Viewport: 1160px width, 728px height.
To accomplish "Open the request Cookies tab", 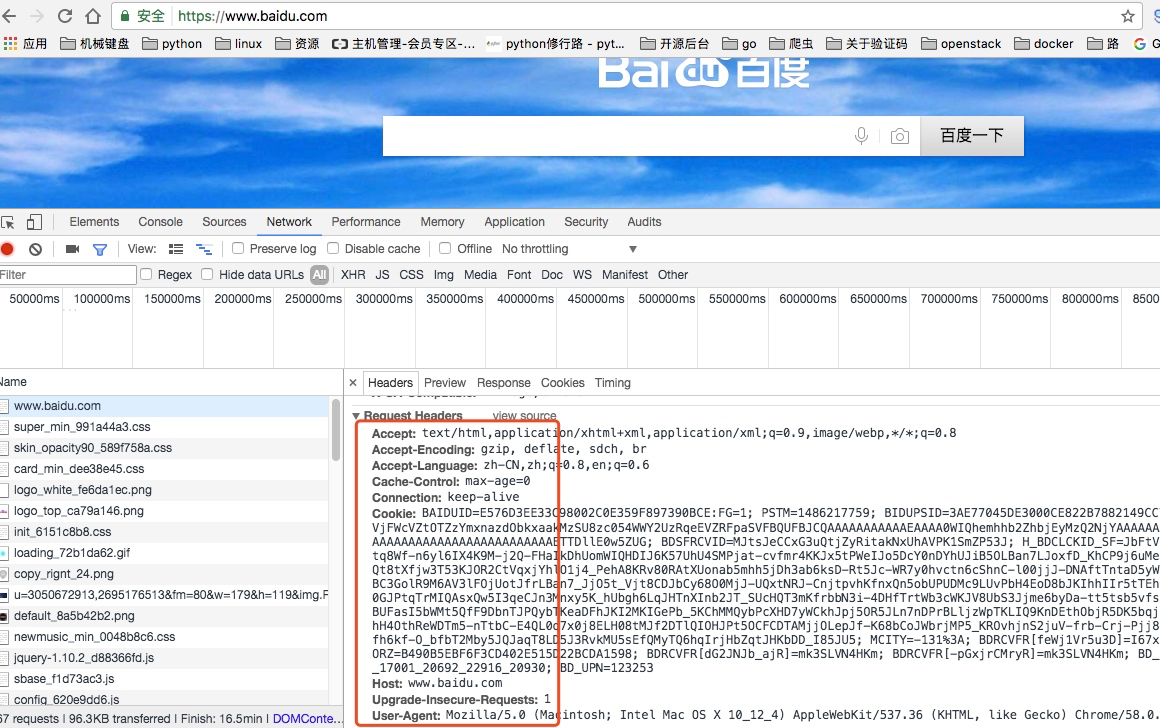I will click(x=562, y=382).
